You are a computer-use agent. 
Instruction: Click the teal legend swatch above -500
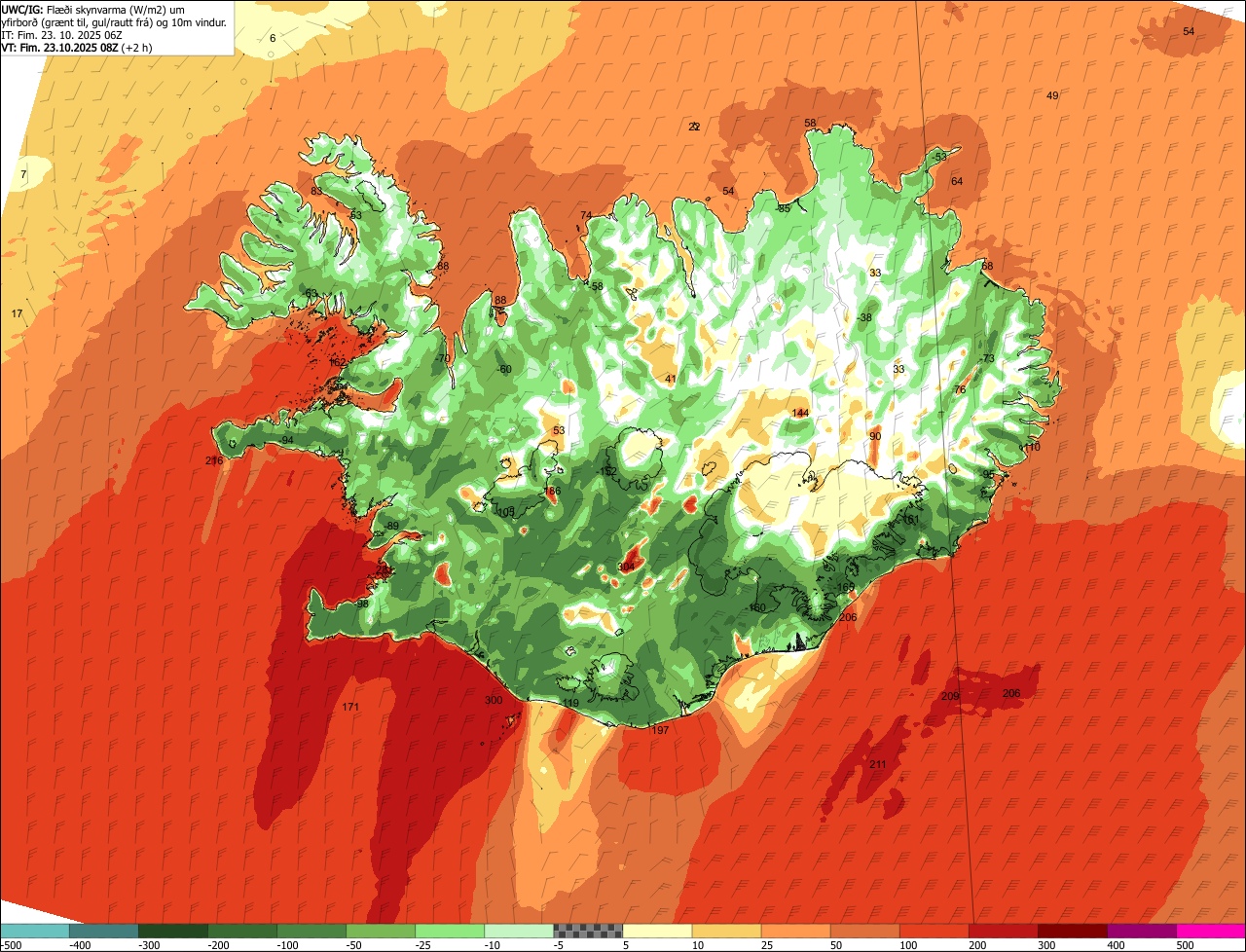coord(34,931)
